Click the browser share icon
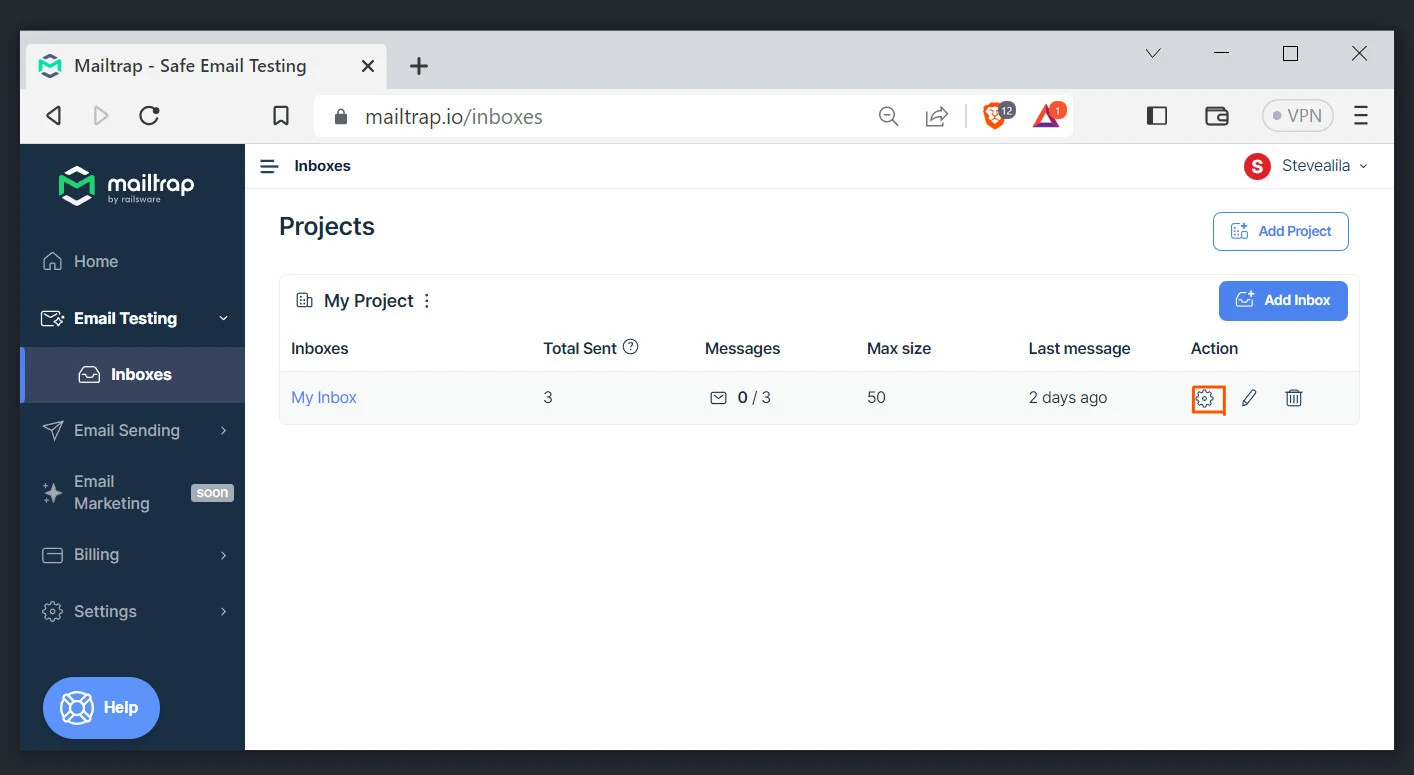Viewport: 1414px width, 775px height. (x=936, y=116)
